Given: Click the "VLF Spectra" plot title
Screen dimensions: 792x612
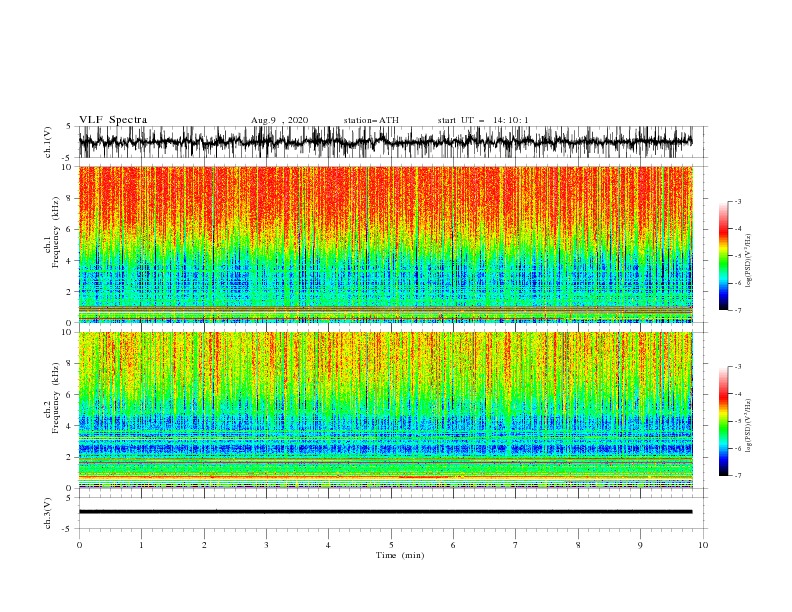Looking at the screenshot, I should (x=113, y=120).
